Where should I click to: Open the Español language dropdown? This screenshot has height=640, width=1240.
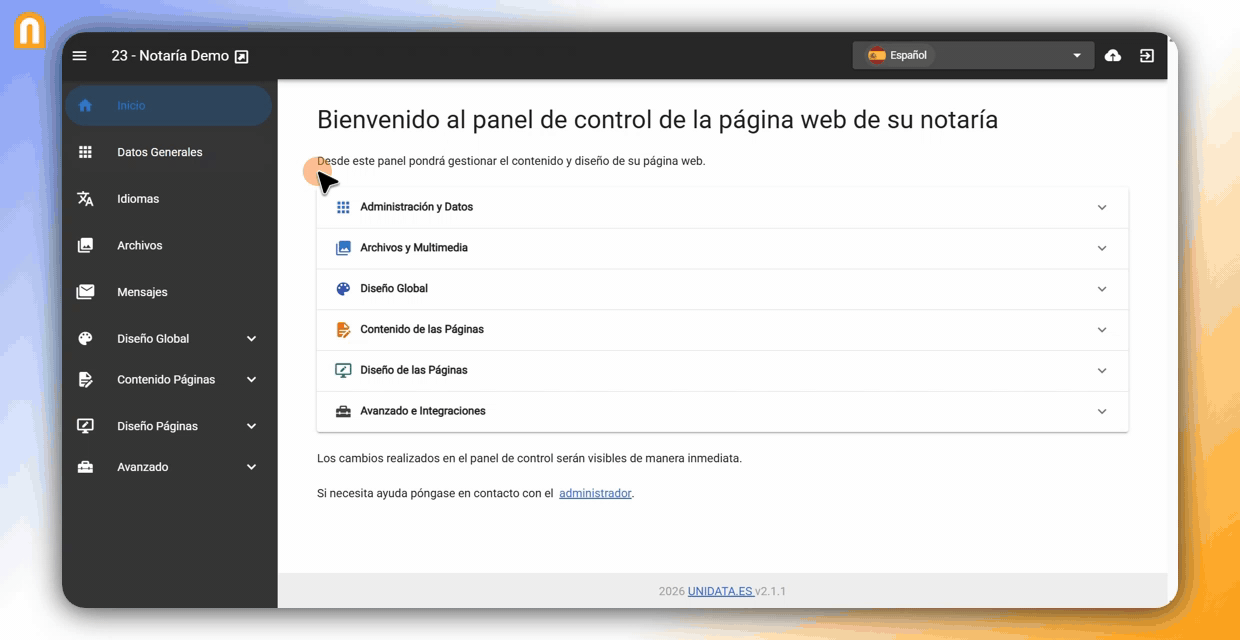tap(974, 55)
